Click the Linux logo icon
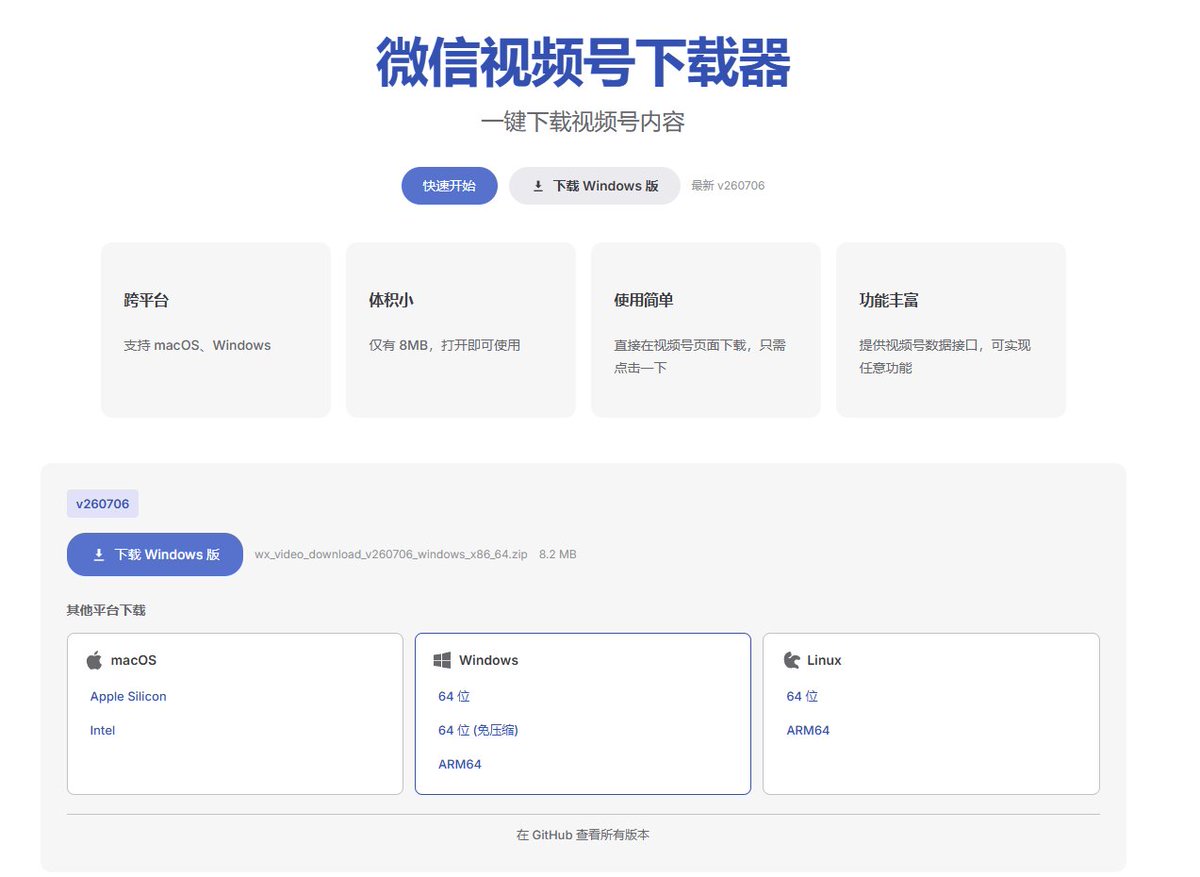The height and width of the screenshot is (877, 1200). pyautogui.click(x=792, y=660)
